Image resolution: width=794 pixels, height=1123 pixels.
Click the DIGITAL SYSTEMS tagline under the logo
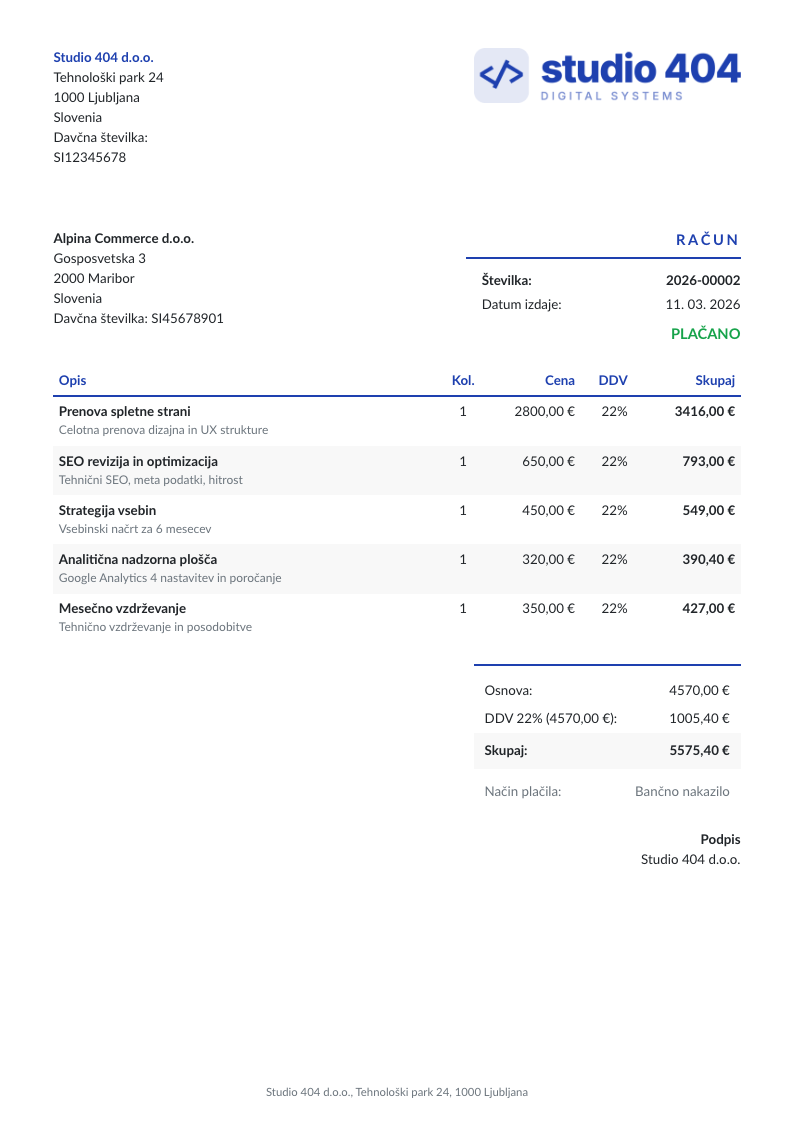(x=612, y=96)
